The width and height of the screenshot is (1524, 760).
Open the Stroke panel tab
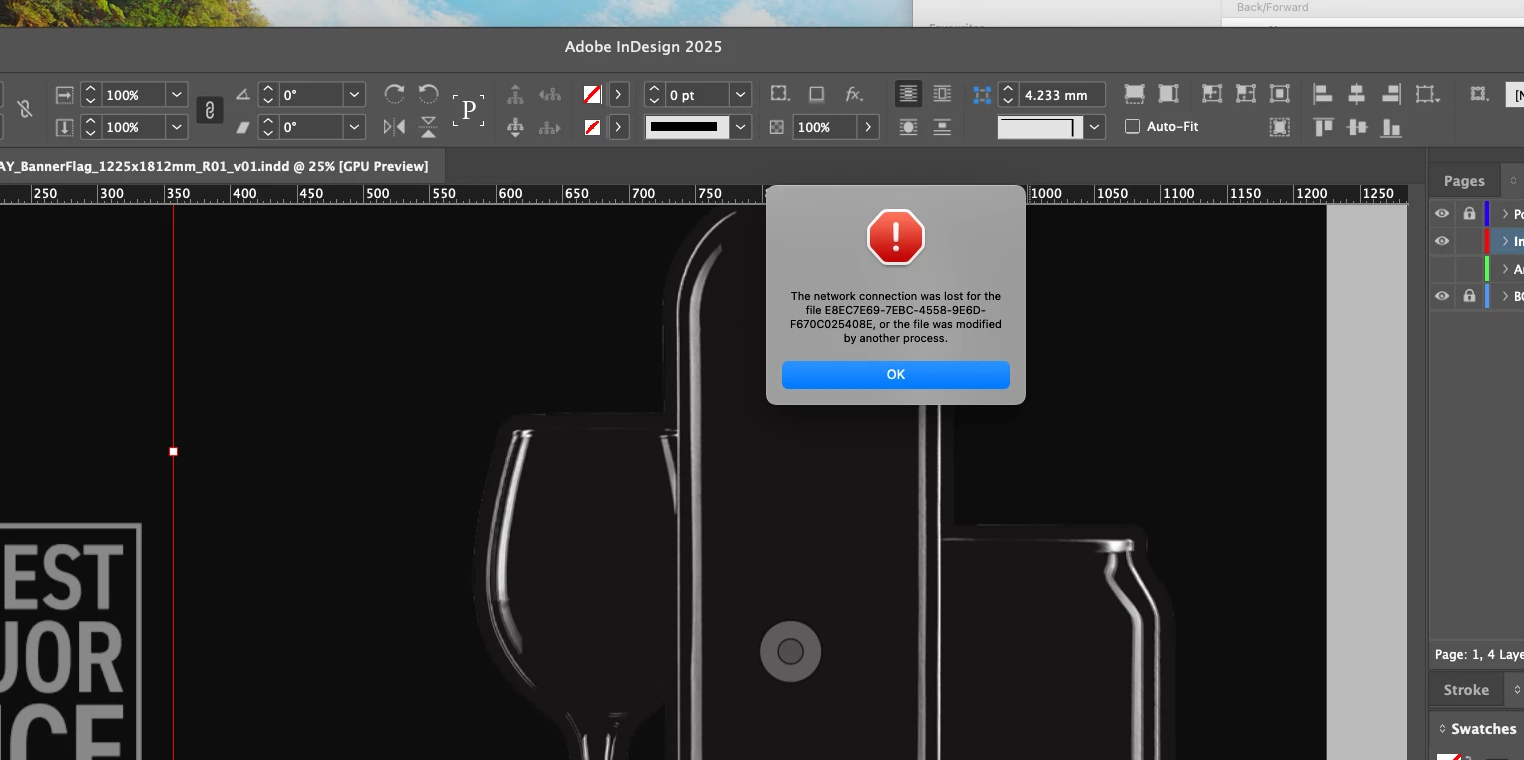(x=1466, y=690)
